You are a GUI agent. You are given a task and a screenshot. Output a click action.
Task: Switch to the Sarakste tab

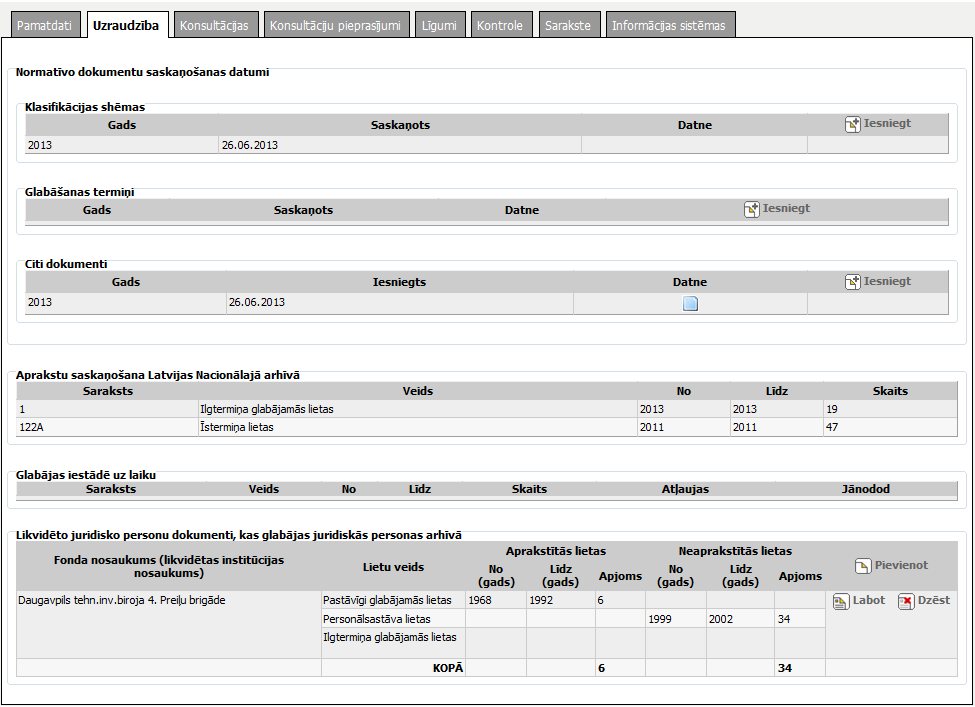click(x=568, y=26)
